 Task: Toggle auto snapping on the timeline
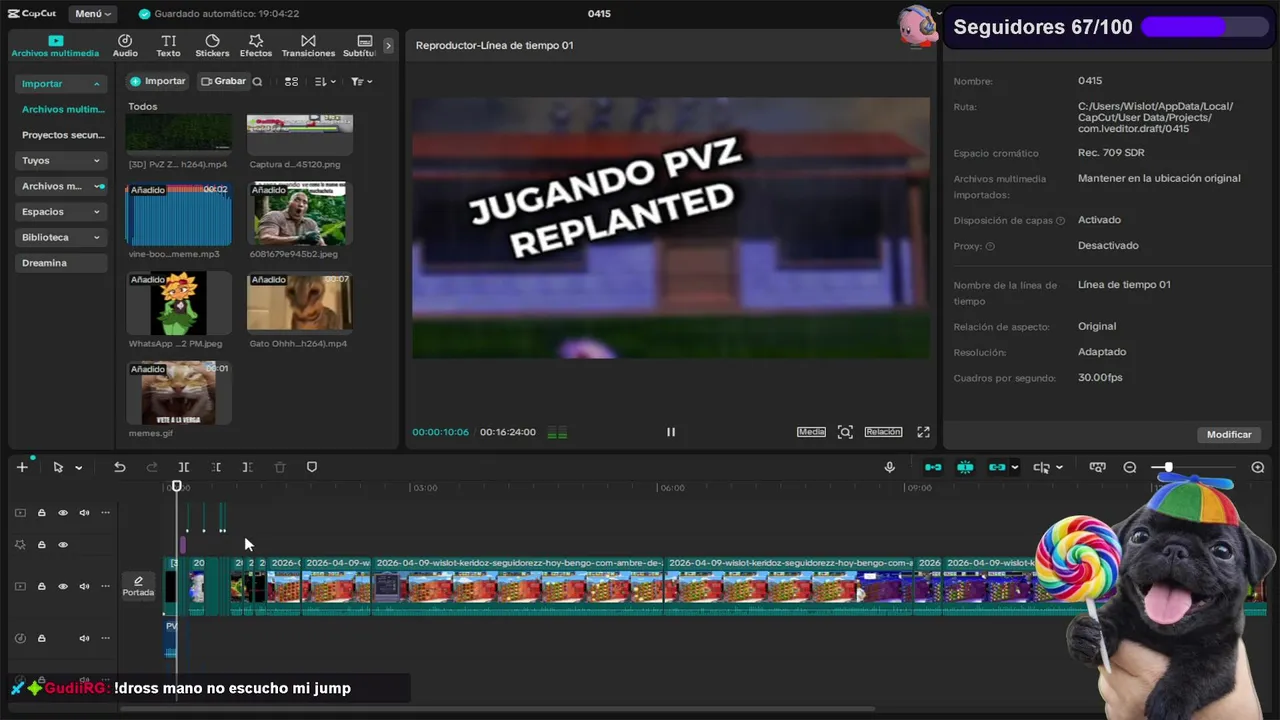[x=965, y=467]
